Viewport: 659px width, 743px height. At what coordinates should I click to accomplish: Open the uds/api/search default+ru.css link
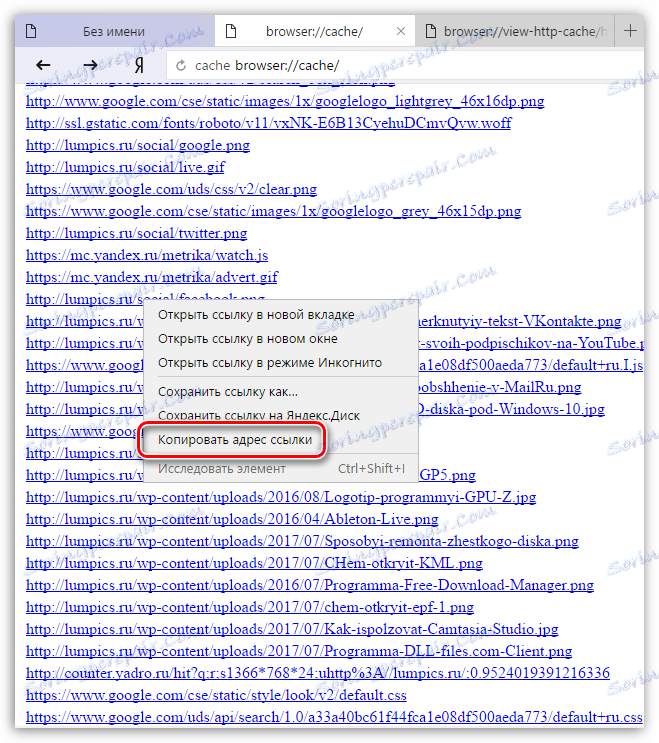pyautogui.click(x=334, y=717)
